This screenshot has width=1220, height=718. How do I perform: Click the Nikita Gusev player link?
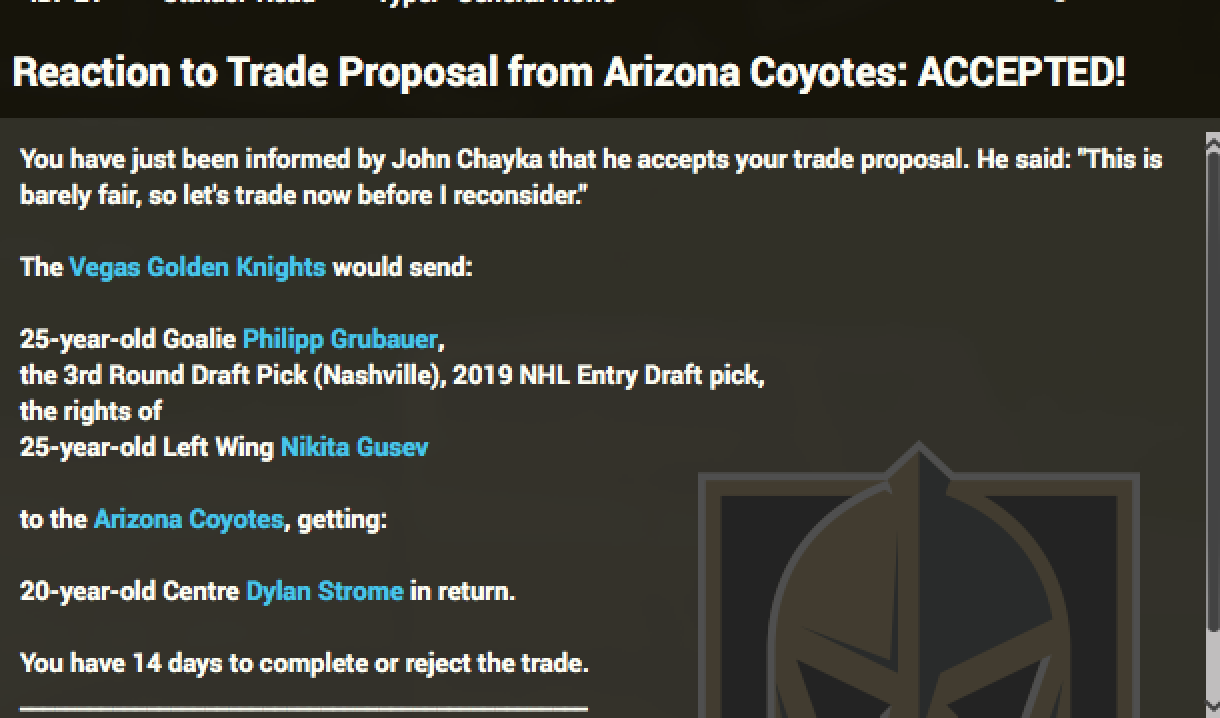tap(354, 447)
